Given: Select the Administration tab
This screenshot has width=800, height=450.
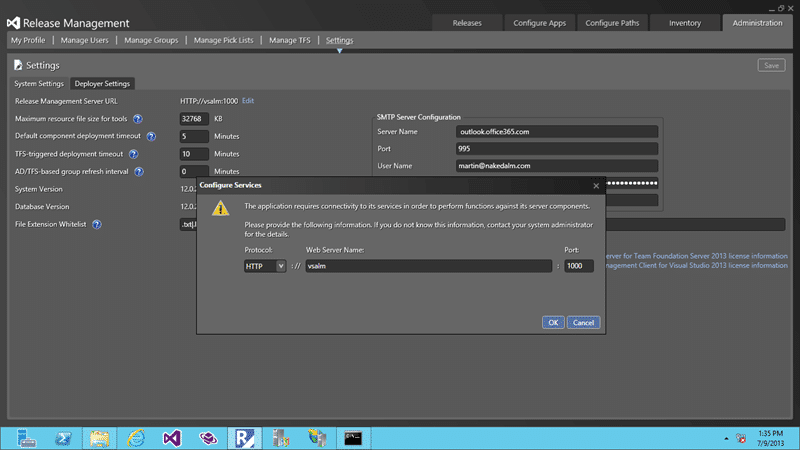Looking at the screenshot, I should point(757,23).
